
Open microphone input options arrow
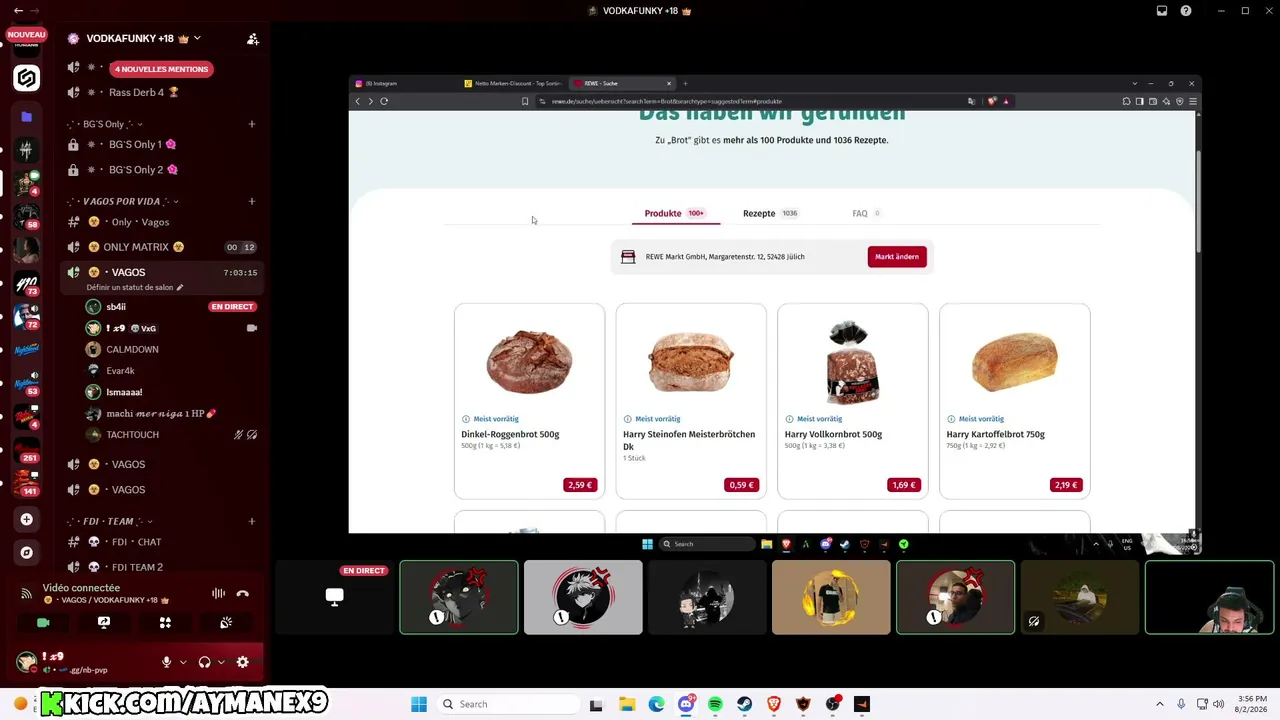click(182, 662)
